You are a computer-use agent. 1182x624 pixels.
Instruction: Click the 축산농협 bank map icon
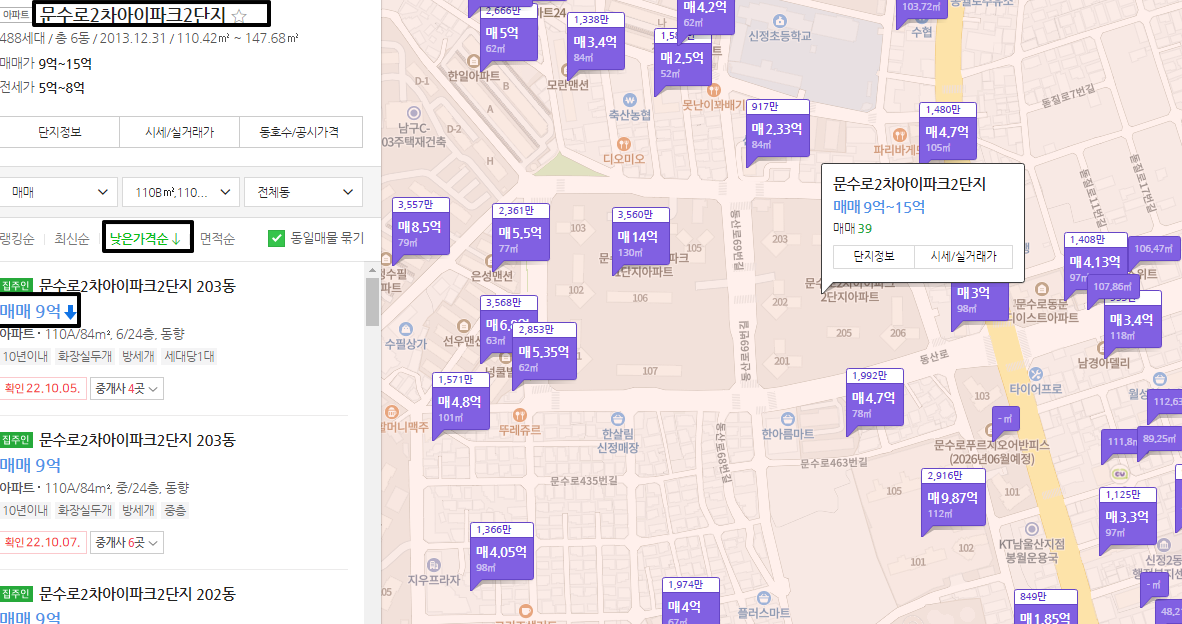[630, 99]
